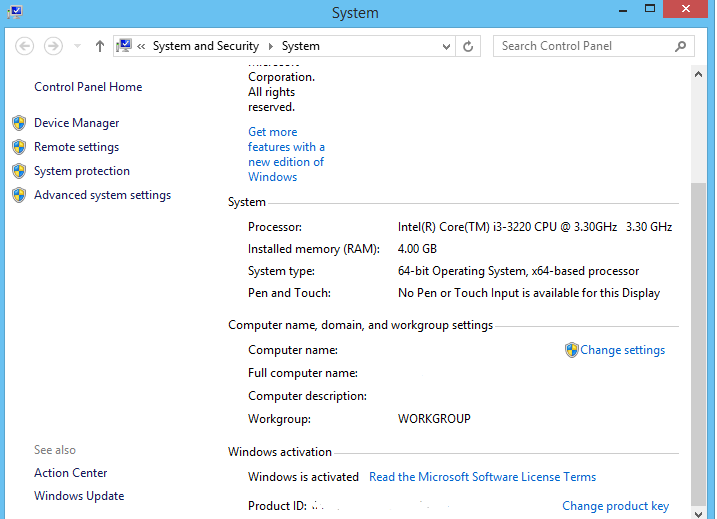Open Windows Update under See also
This screenshot has width=717, height=519.
(79, 496)
